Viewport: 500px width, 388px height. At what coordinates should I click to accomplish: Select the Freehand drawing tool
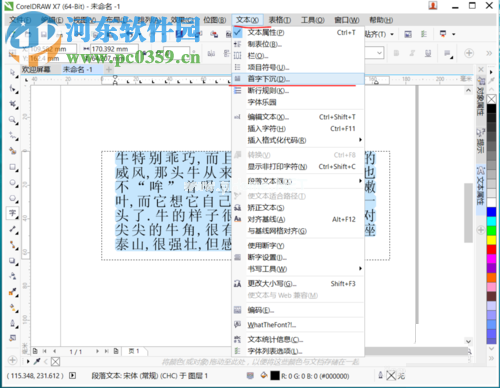coord(13,136)
